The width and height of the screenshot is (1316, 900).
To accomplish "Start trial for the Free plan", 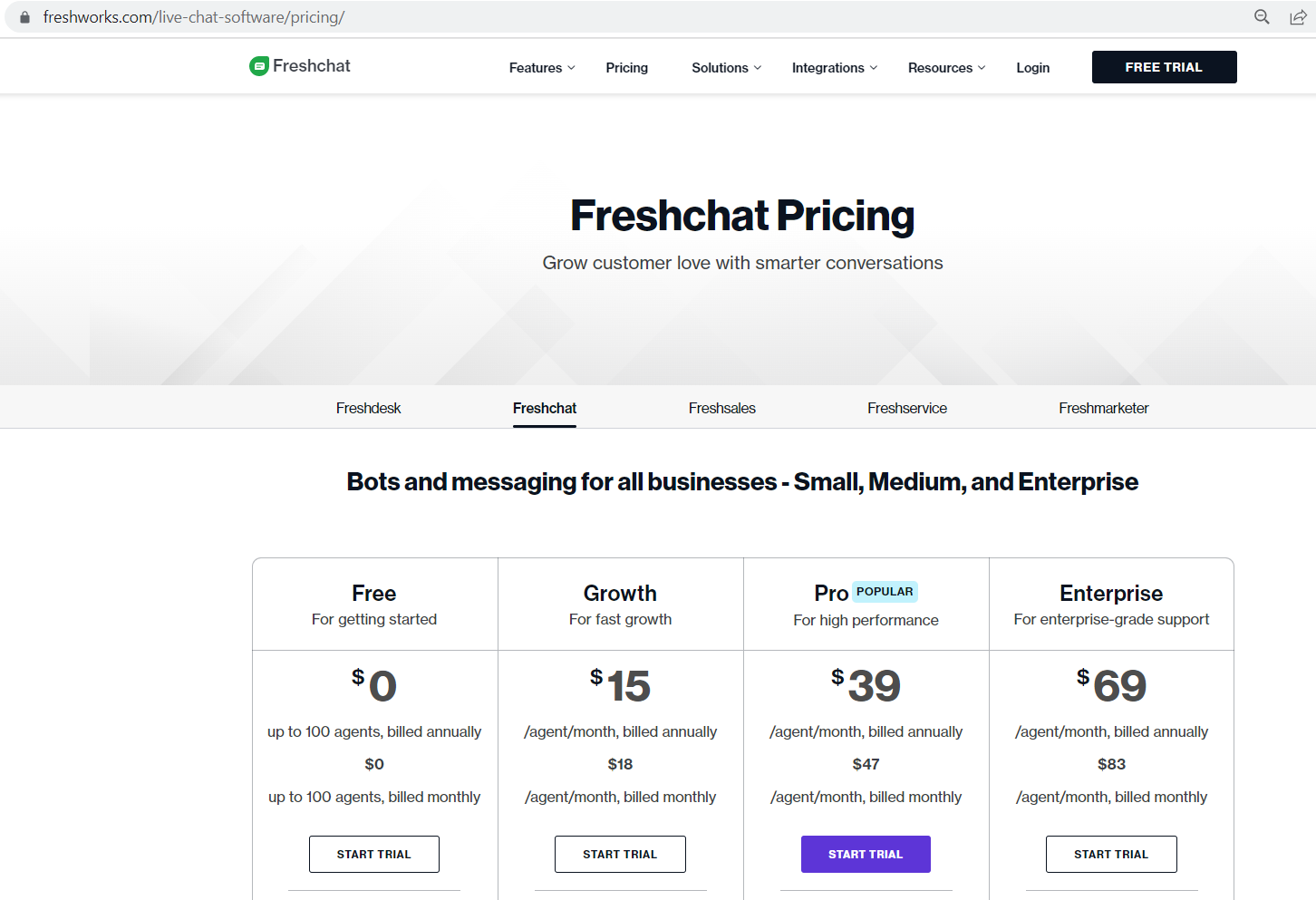I will click(373, 854).
